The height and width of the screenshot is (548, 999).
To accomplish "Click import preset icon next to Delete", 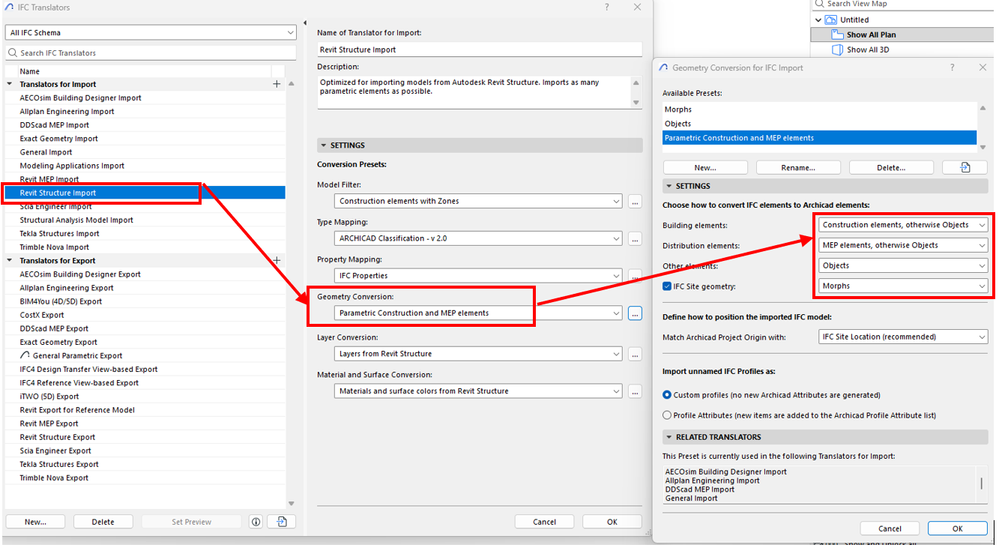I will point(965,168).
